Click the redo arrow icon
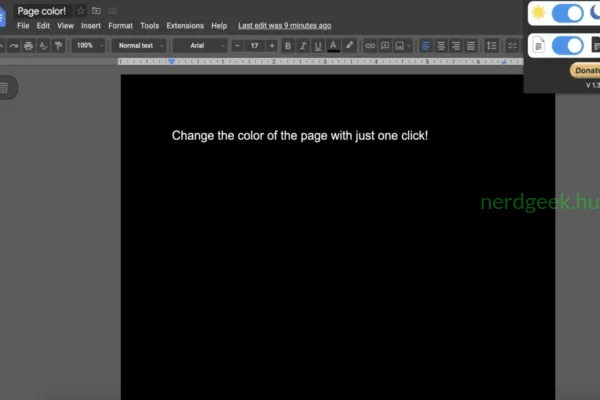The image size is (600, 400). coord(13,46)
